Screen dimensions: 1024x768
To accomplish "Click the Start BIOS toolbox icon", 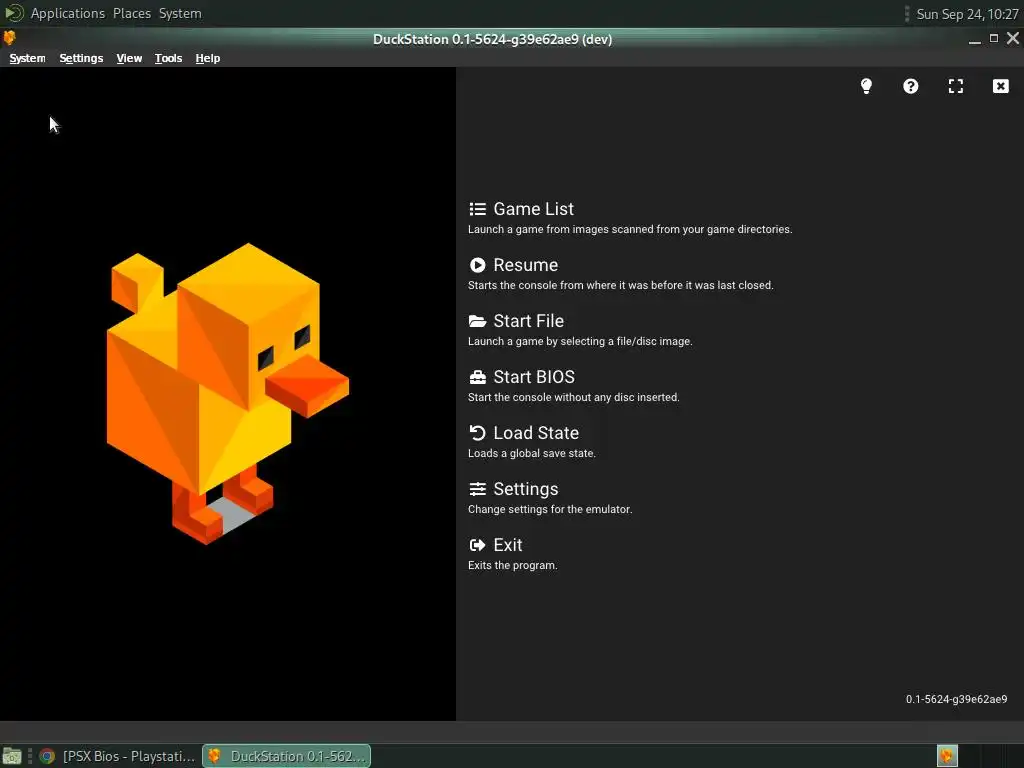I will coord(477,377).
